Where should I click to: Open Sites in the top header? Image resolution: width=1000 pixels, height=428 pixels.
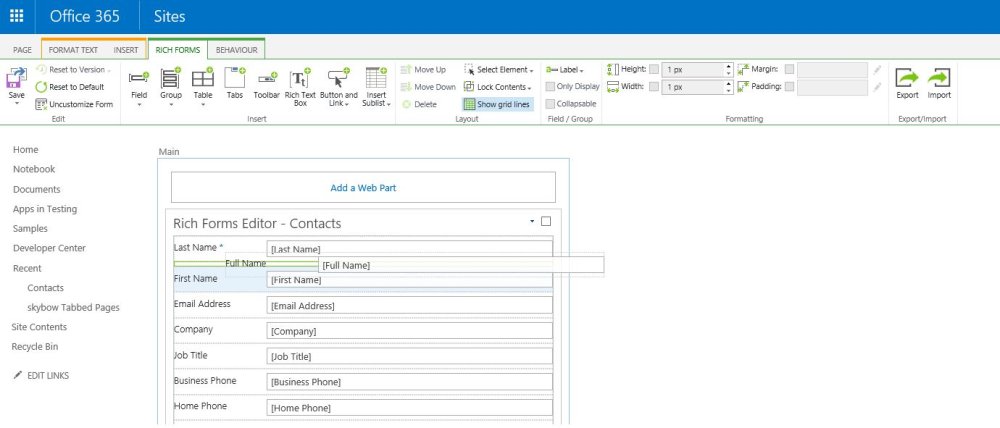(x=170, y=17)
